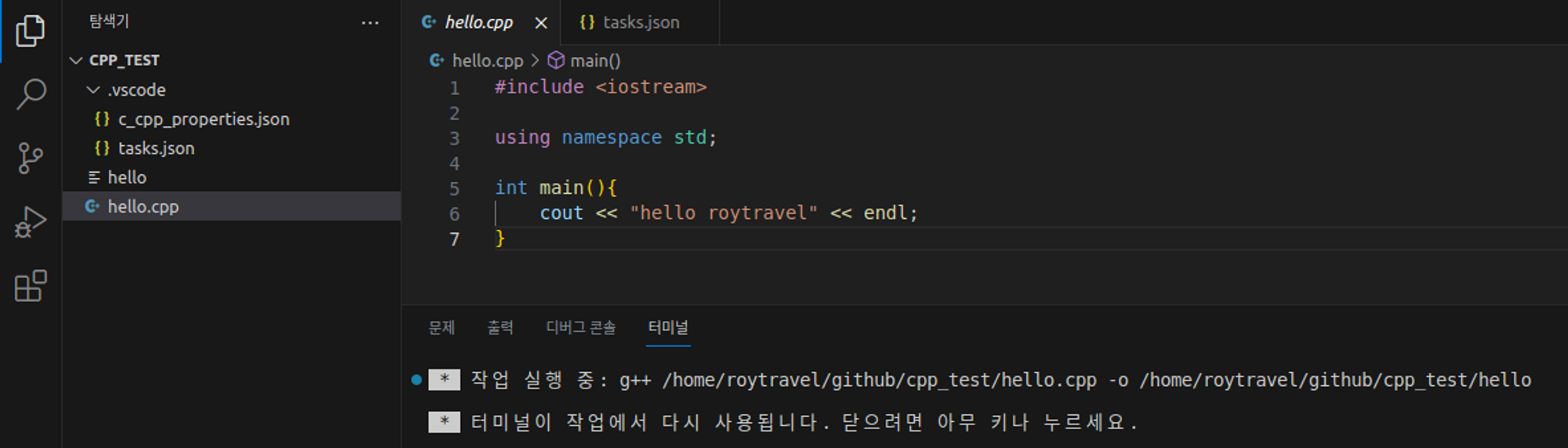Viewport: 1568px width, 448px height.
Task: Collapse the .vscode folder
Action: click(x=93, y=90)
